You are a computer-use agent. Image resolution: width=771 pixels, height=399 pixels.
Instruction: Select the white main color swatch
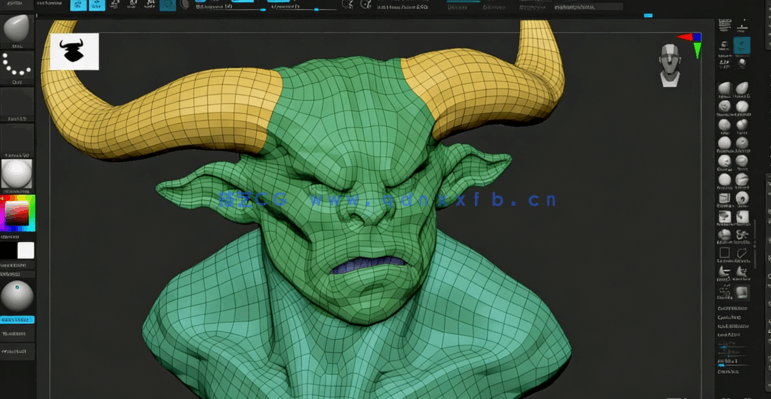point(26,250)
